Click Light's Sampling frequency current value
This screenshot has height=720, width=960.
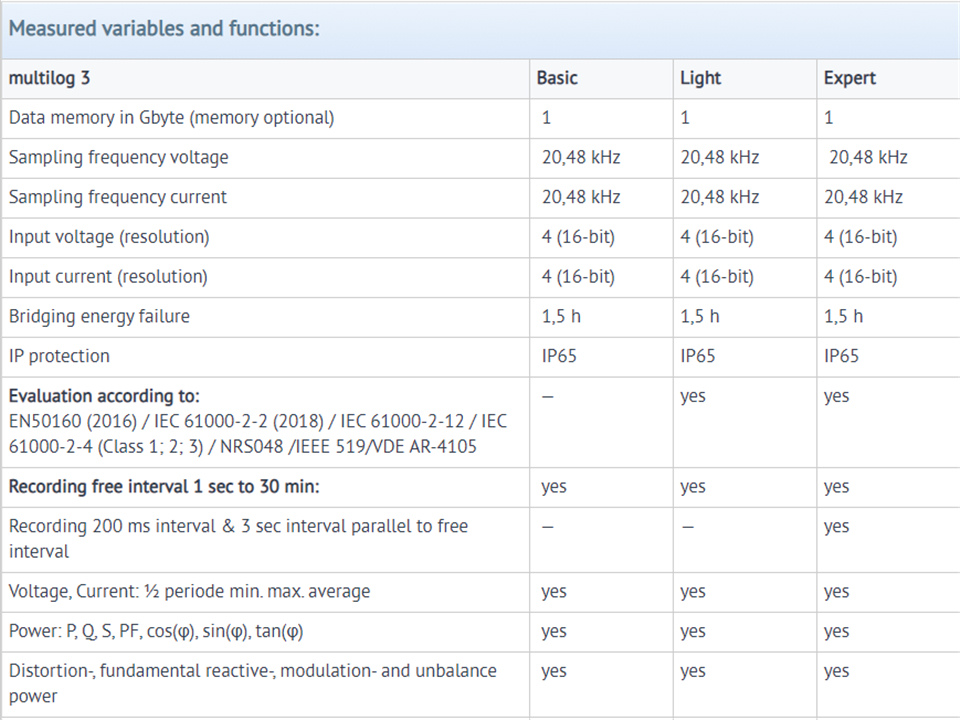[720, 197]
